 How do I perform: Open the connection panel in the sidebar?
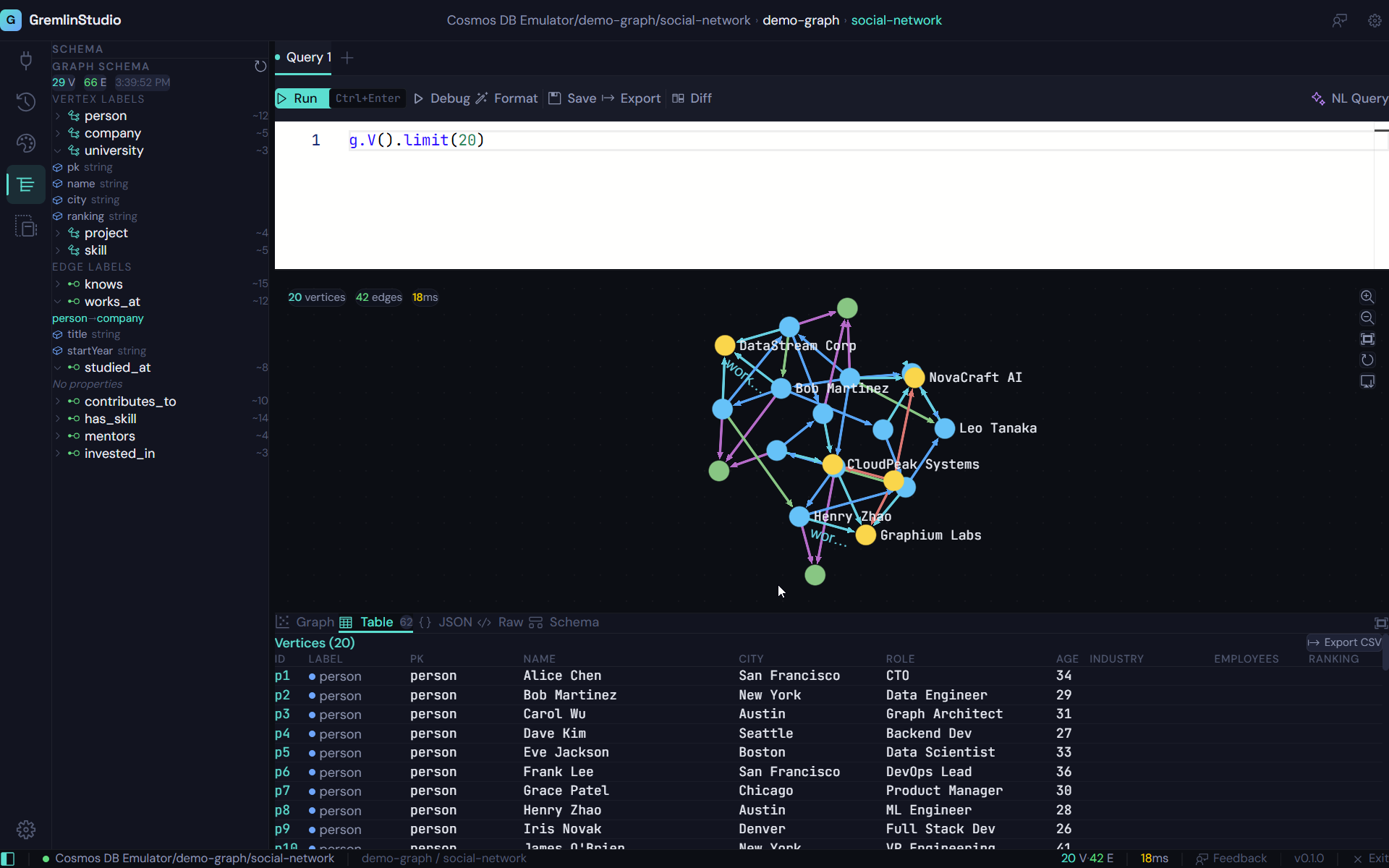coord(26,61)
